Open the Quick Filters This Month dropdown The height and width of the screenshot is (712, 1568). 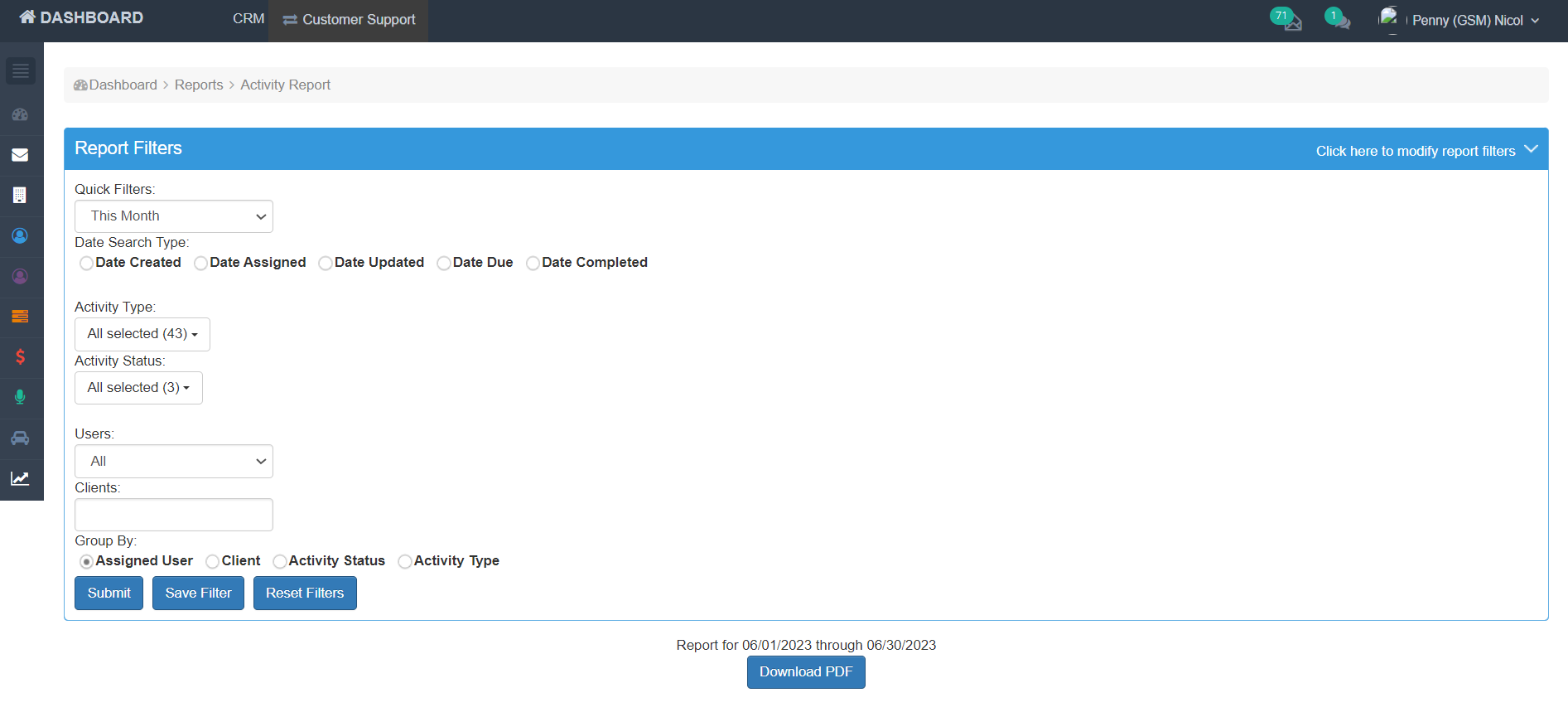(x=174, y=216)
